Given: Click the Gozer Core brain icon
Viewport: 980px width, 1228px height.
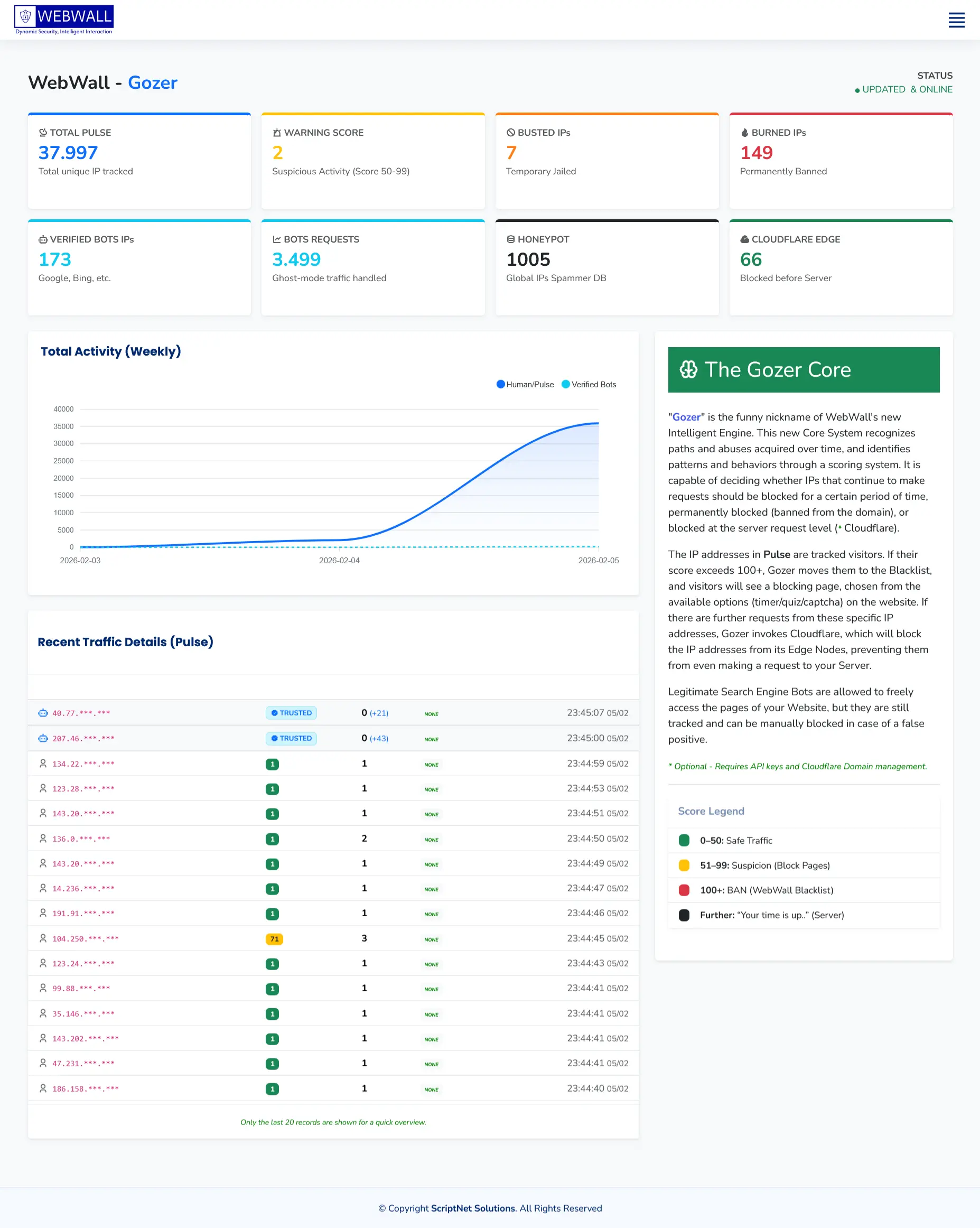Looking at the screenshot, I should pyautogui.click(x=689, y=370).
